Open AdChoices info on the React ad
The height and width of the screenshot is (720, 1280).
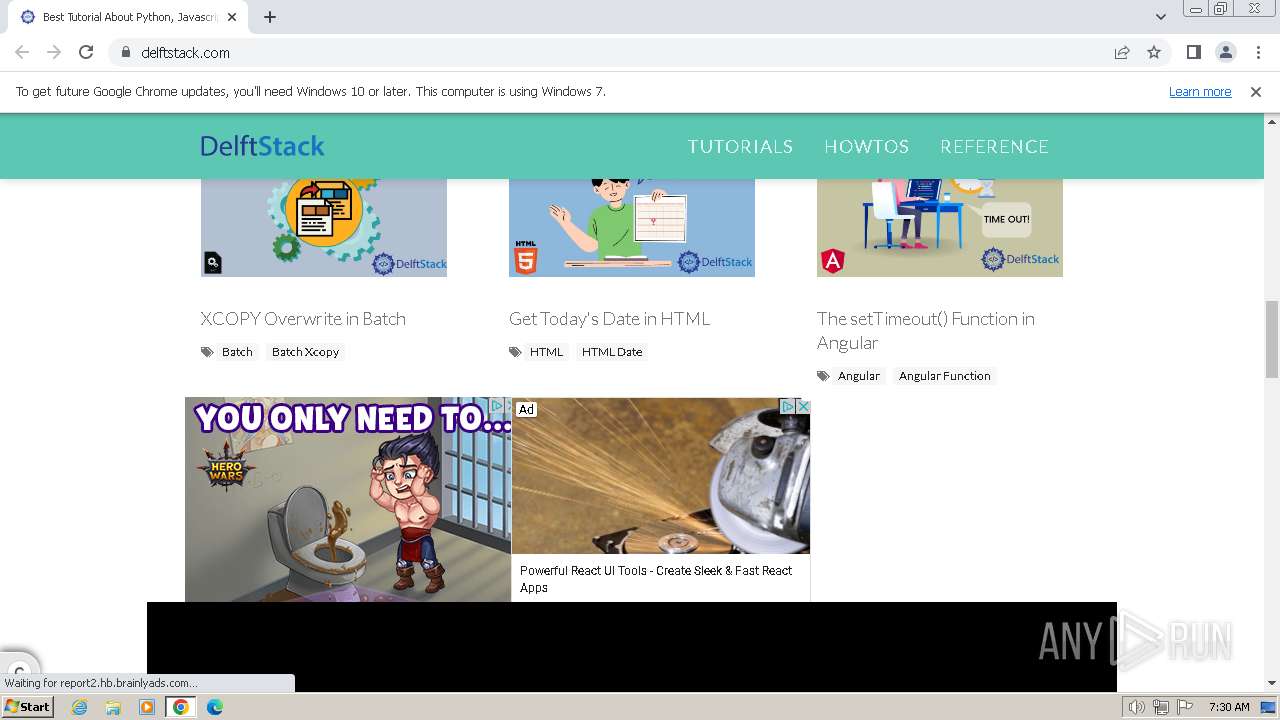pos(788,406)
